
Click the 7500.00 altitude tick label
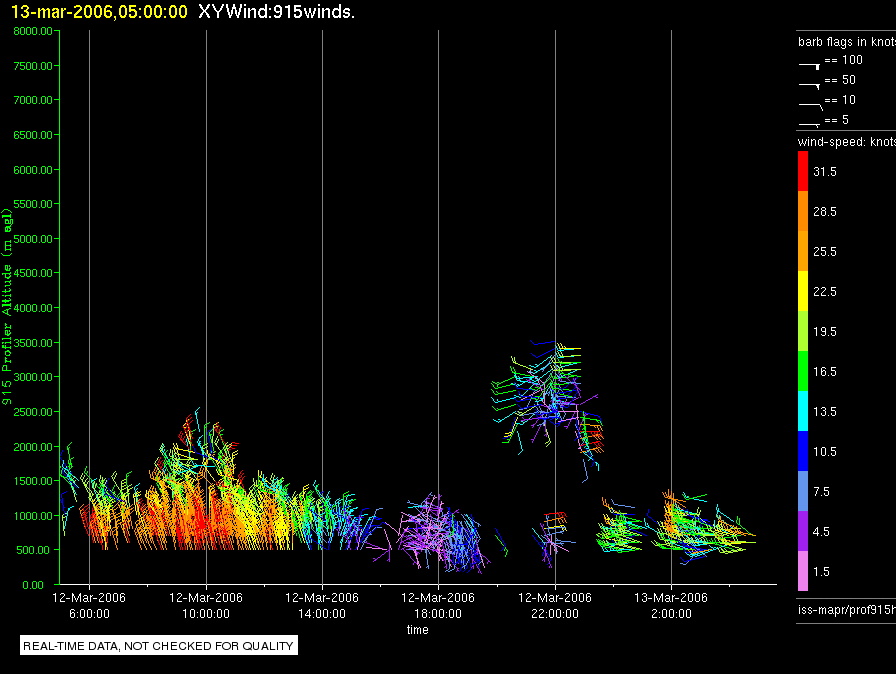(x=33, y=66)
